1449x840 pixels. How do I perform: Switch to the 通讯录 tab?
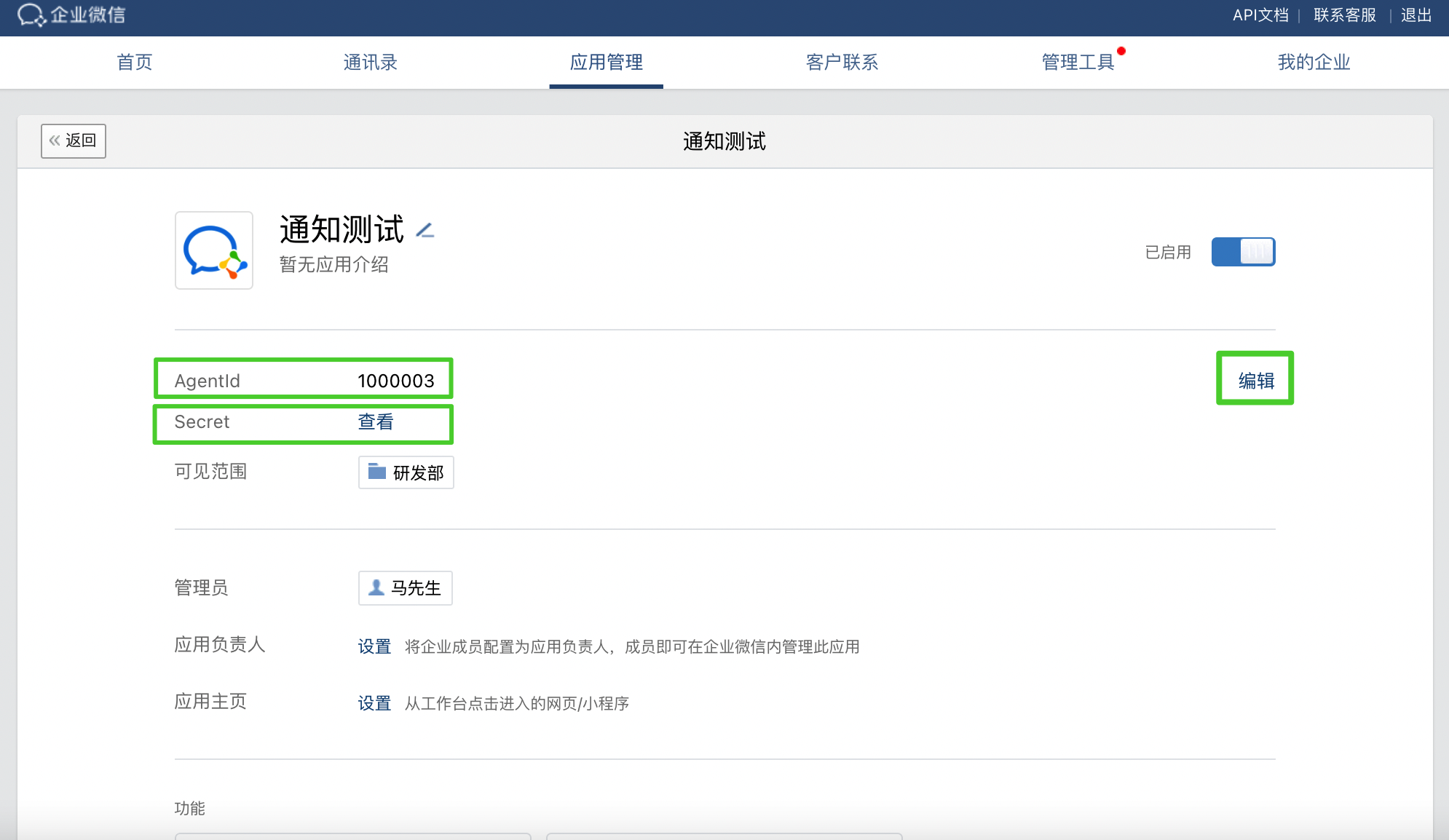coord(371,63)
